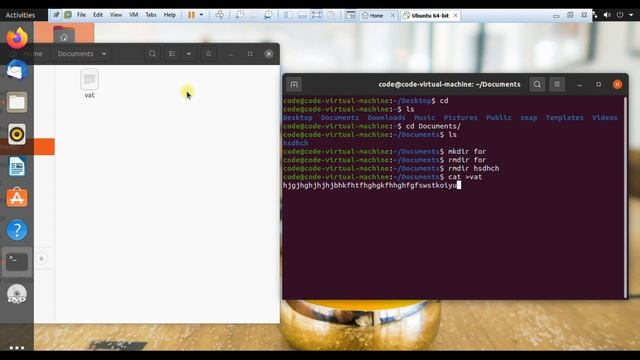Image resolution: width=640 pixels, height=360 pixels.
Task: Open the Help icon in the dock
Action: pyautogui.click(x=17, y=230)
